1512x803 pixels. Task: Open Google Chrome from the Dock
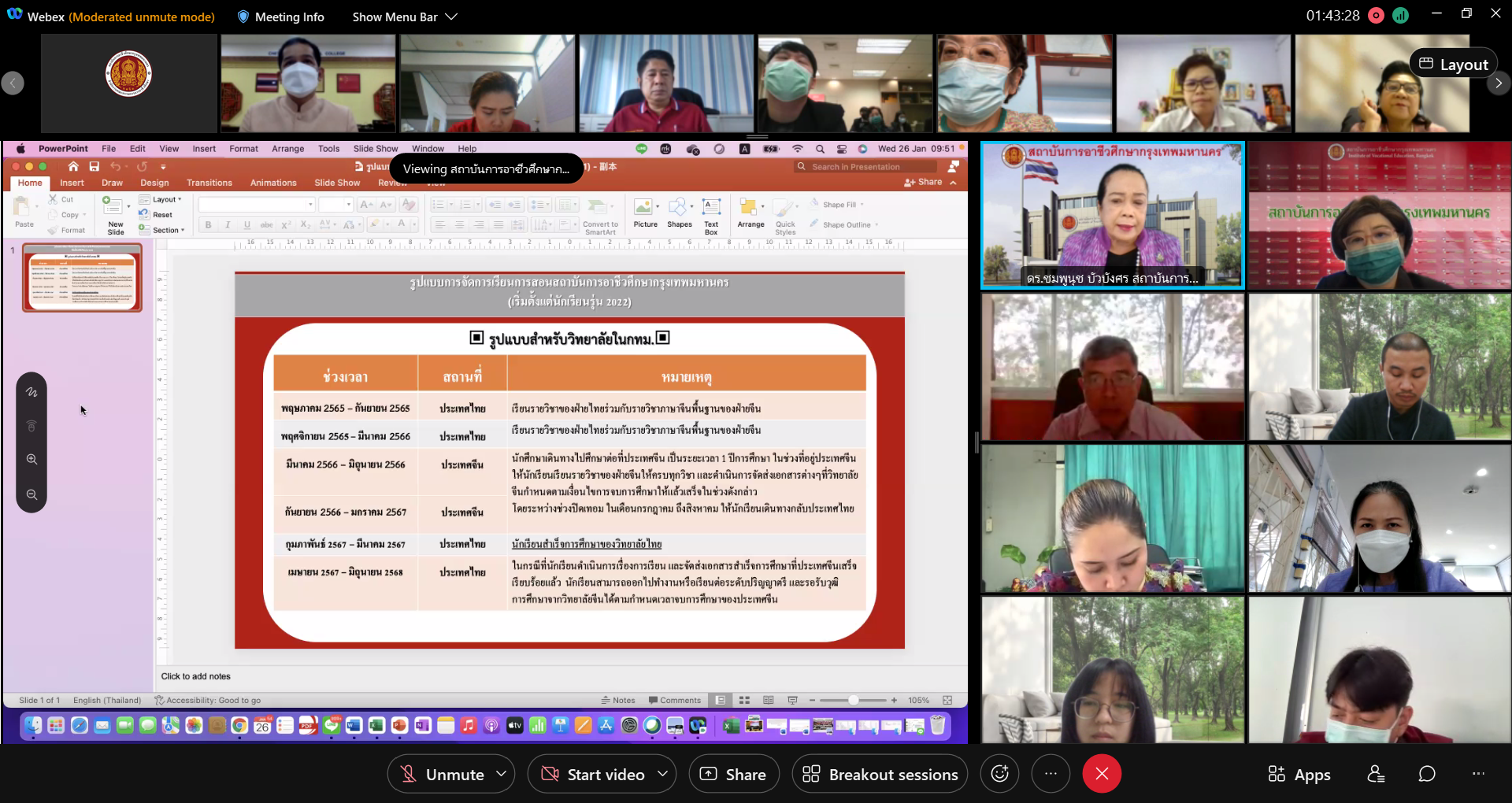(x=239, y=725)
